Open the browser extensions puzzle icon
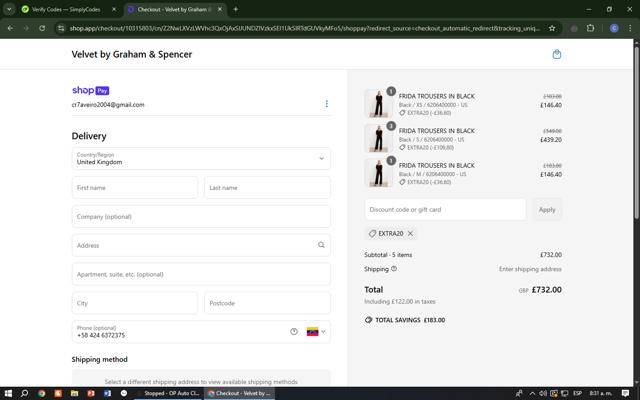The image size is (640, 400). (x=590, y=28)
